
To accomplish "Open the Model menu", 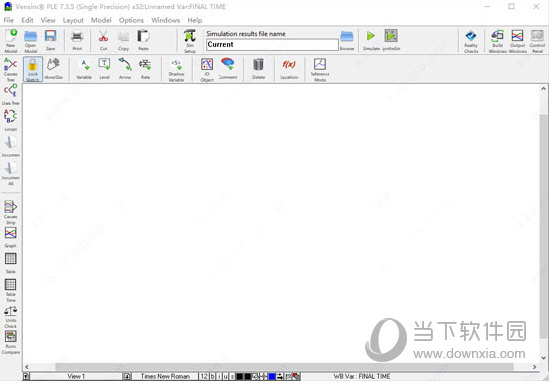I will pyautogui.click(x=101, y=20).
